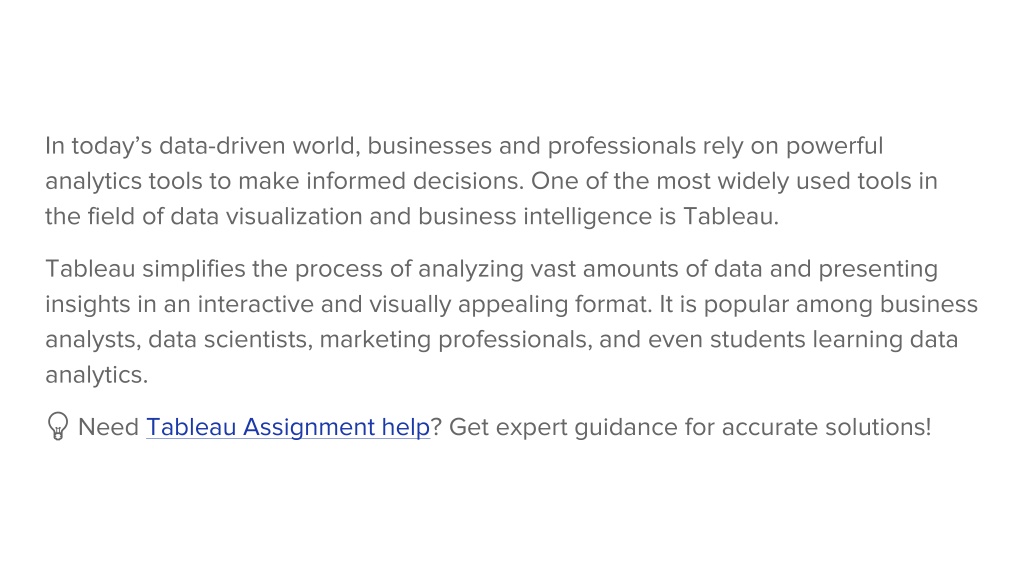Click the words analytics tools
Viewport: 1024px width, 576px height.
coord(124,181)
